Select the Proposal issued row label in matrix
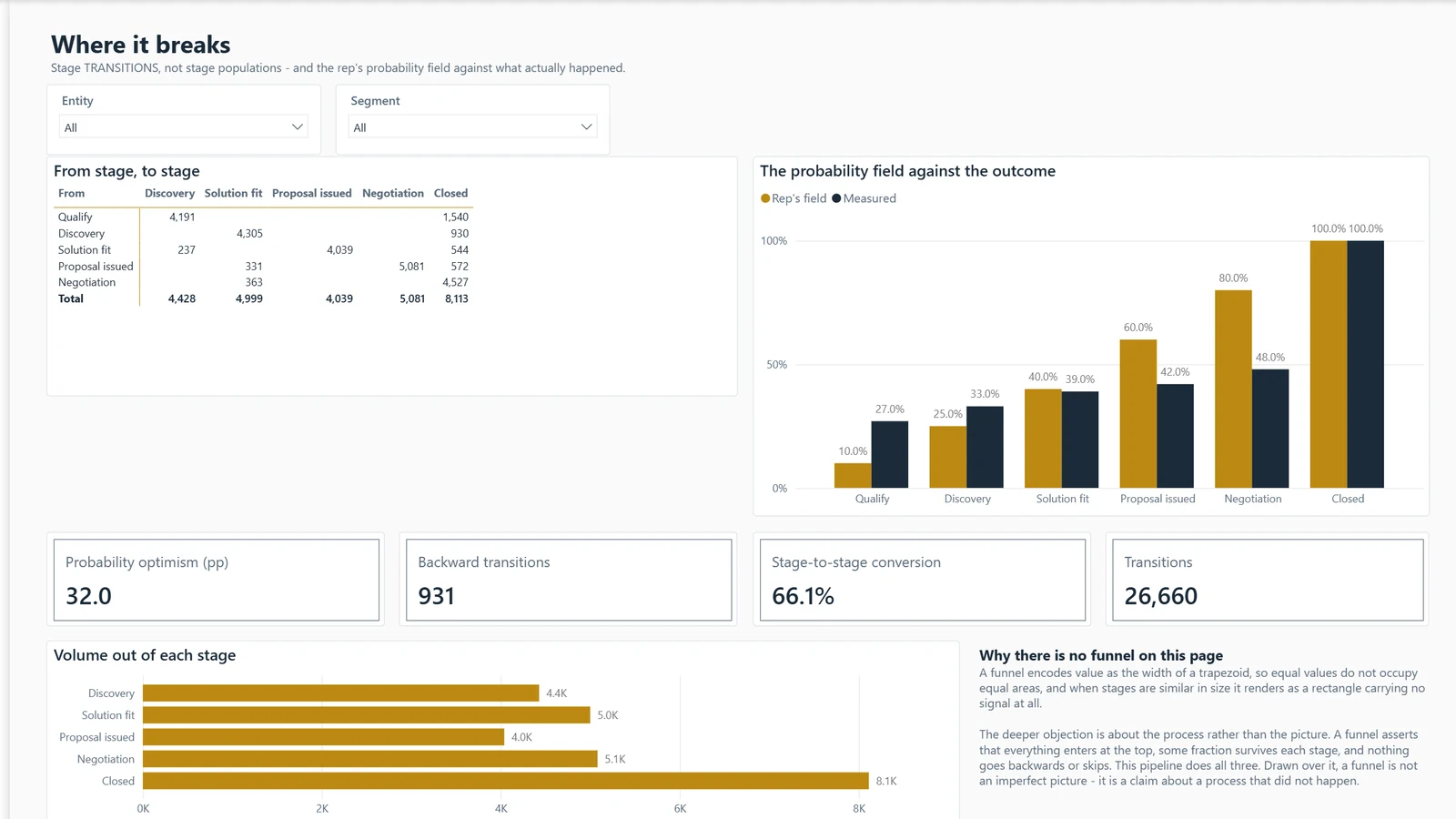The image size is (1456, 819). point(96,266)
